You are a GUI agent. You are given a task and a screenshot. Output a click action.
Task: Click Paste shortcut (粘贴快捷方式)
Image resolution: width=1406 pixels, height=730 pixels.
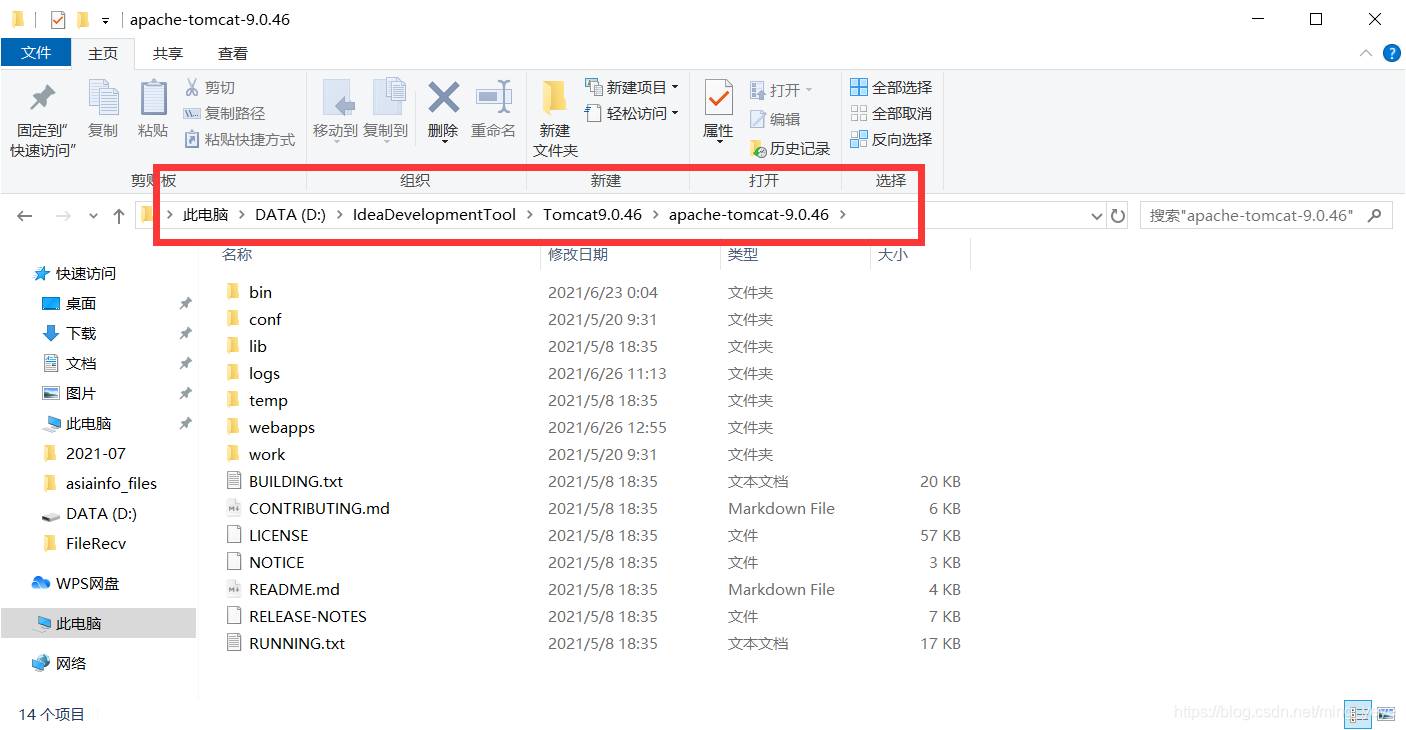[x=240, y=140]
